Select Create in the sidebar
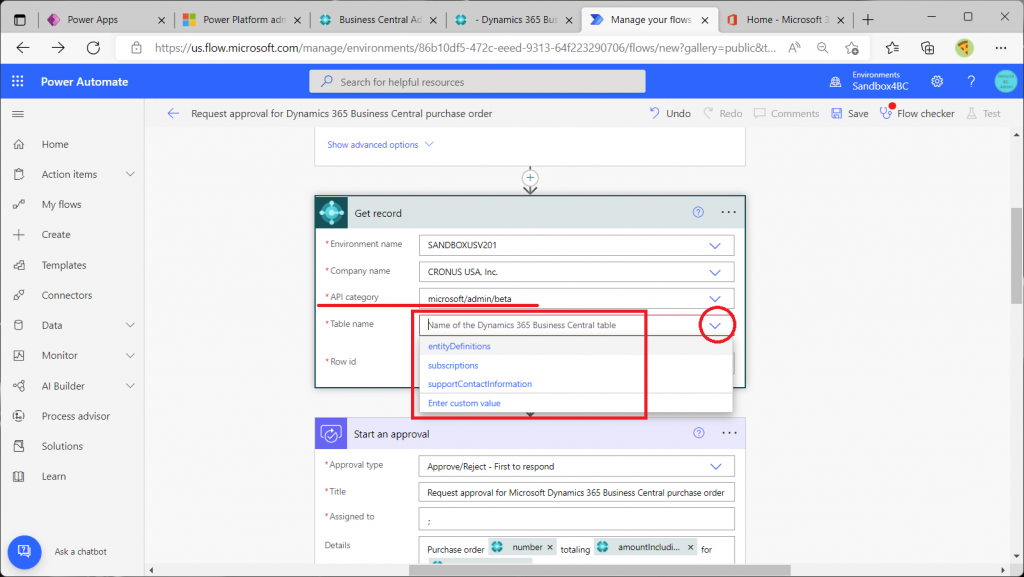 (56, 234)
